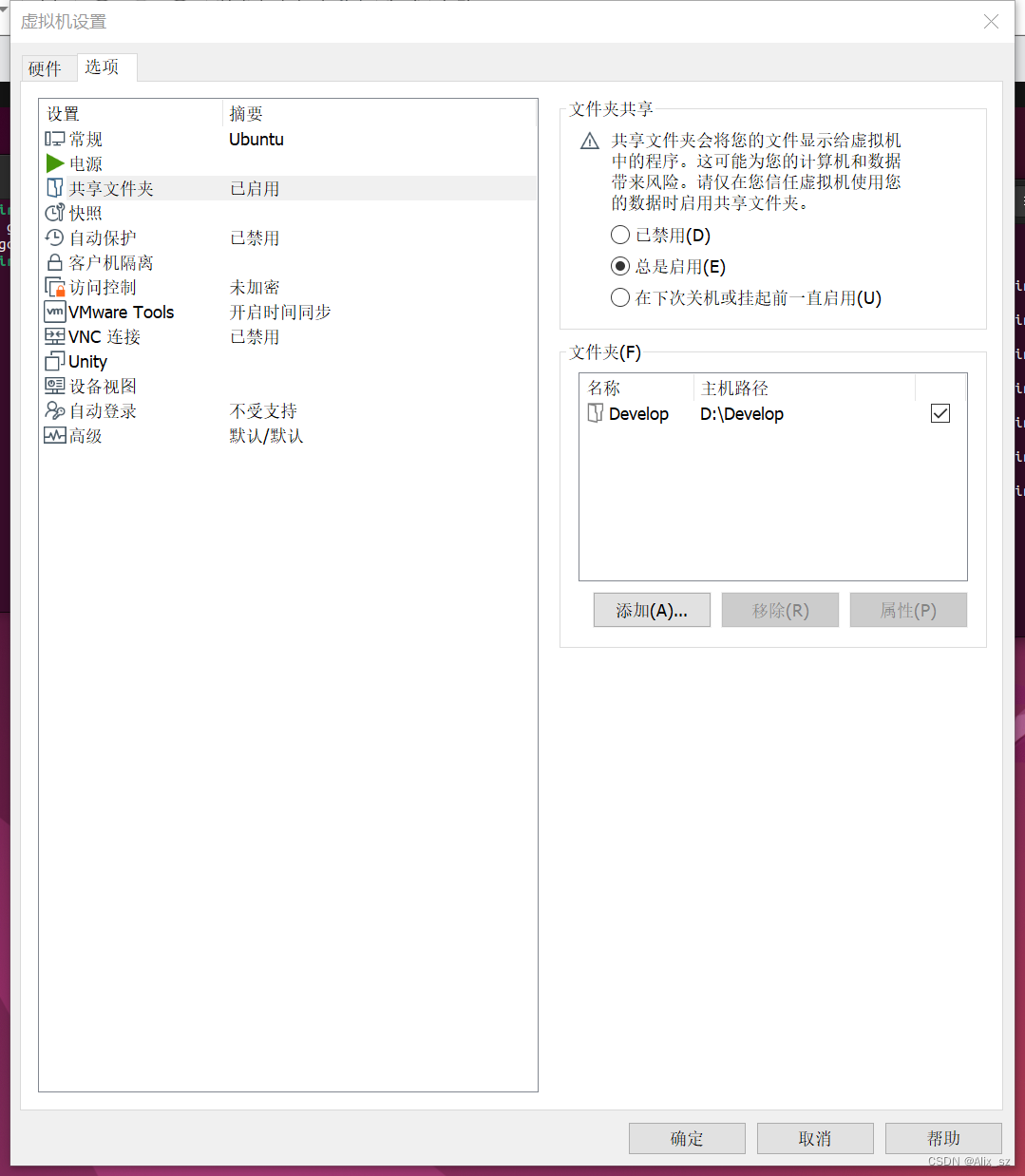
Task: Select the 访问控制 row label
Action: 103,287
